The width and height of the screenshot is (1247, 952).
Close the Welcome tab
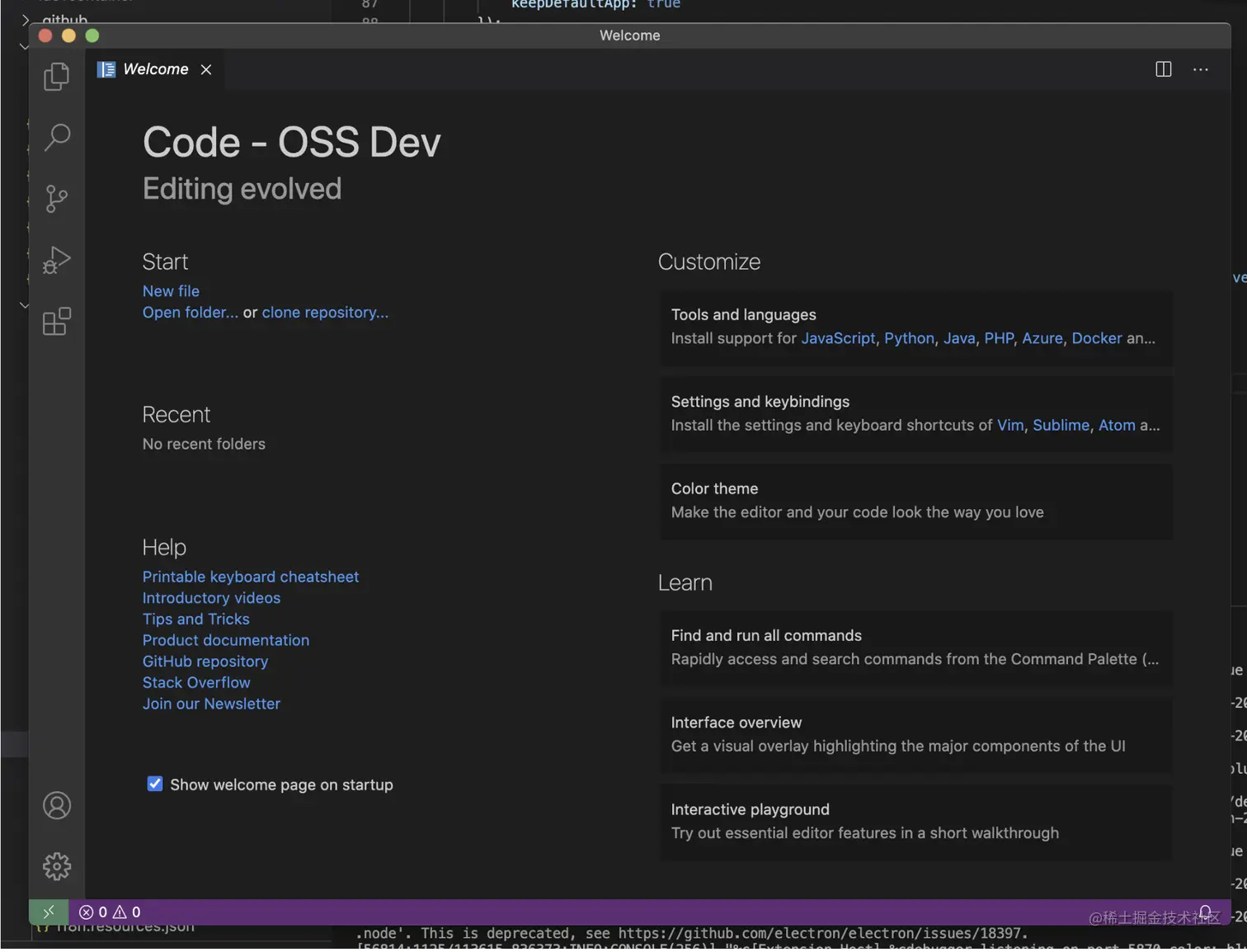point(206,69)
